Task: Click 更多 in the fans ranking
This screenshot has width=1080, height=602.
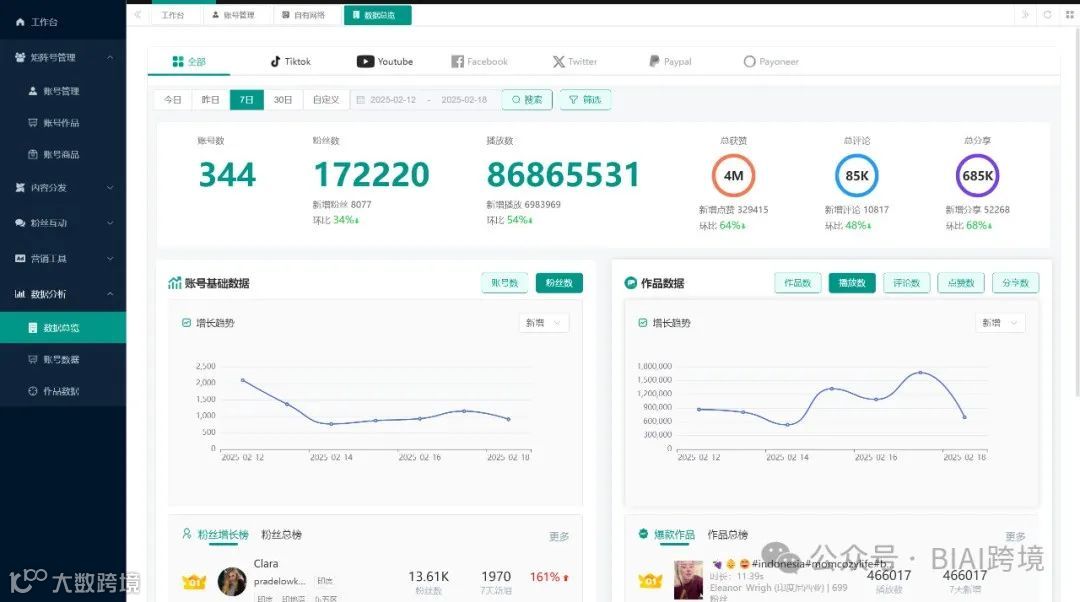Action: coord(559,537)
